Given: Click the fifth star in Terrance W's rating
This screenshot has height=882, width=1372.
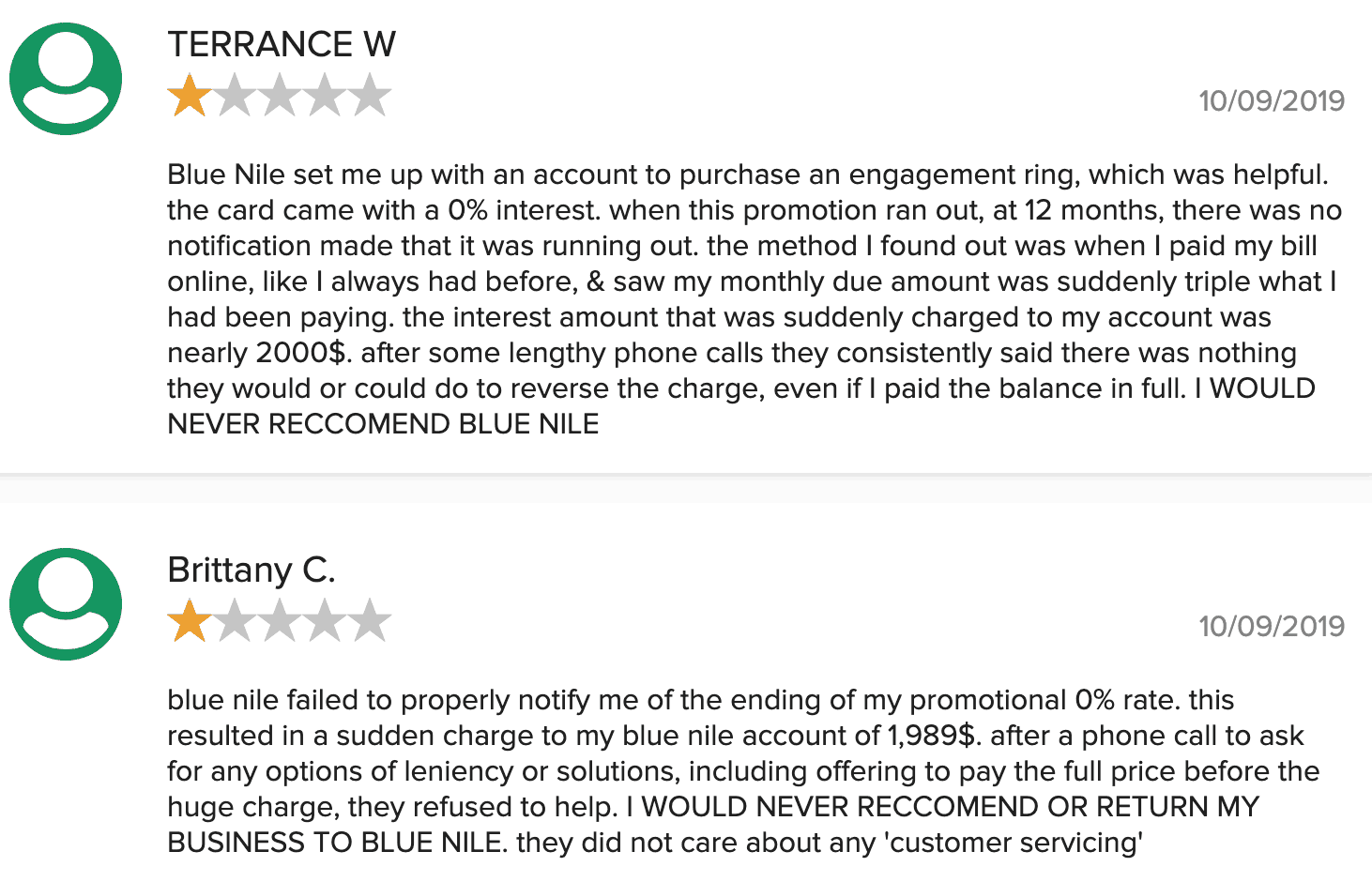Looking at the screenshot, I should (x=370, y=96).
